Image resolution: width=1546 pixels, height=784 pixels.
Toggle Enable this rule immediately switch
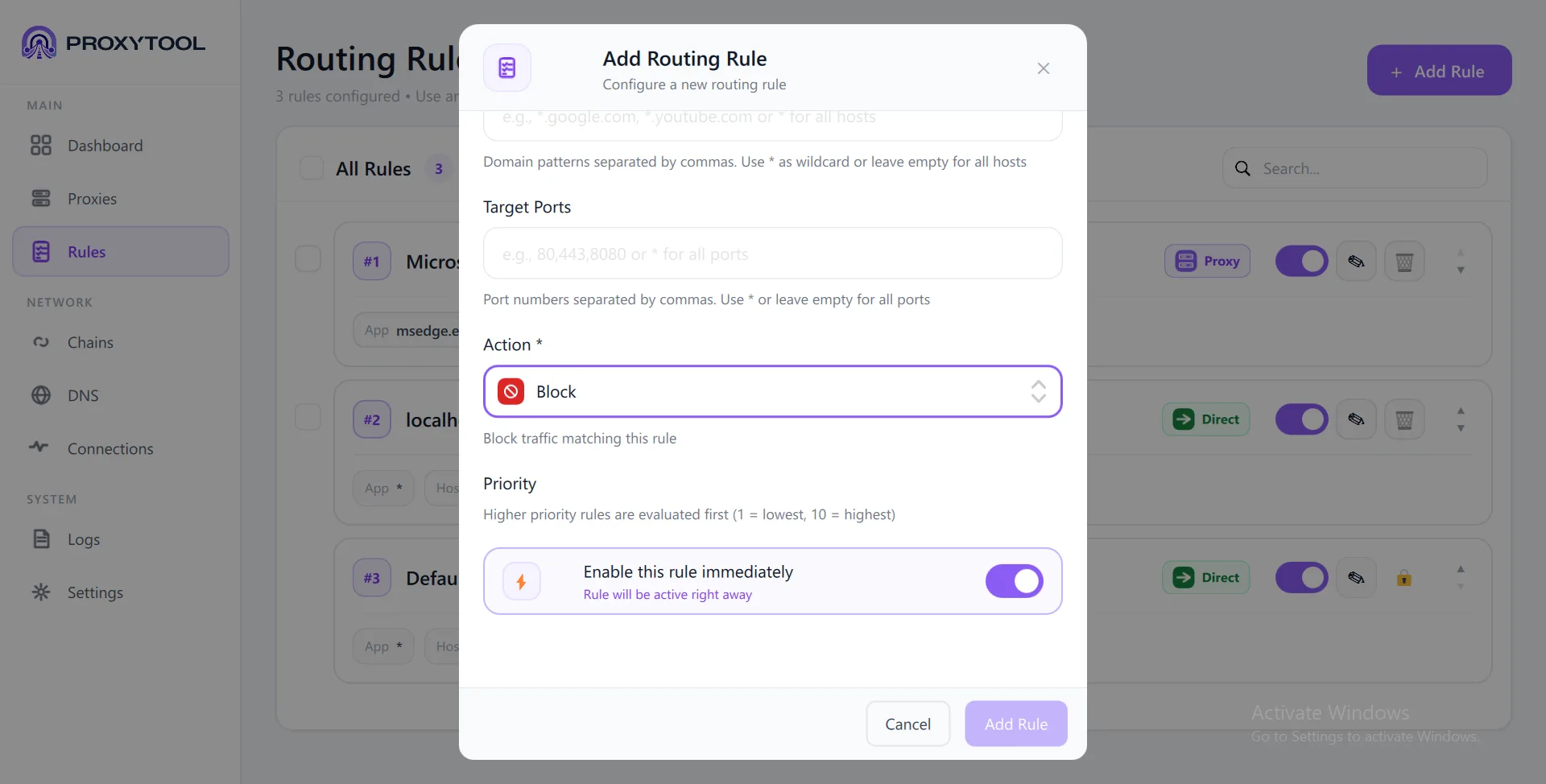click(x=1015, y=581)
